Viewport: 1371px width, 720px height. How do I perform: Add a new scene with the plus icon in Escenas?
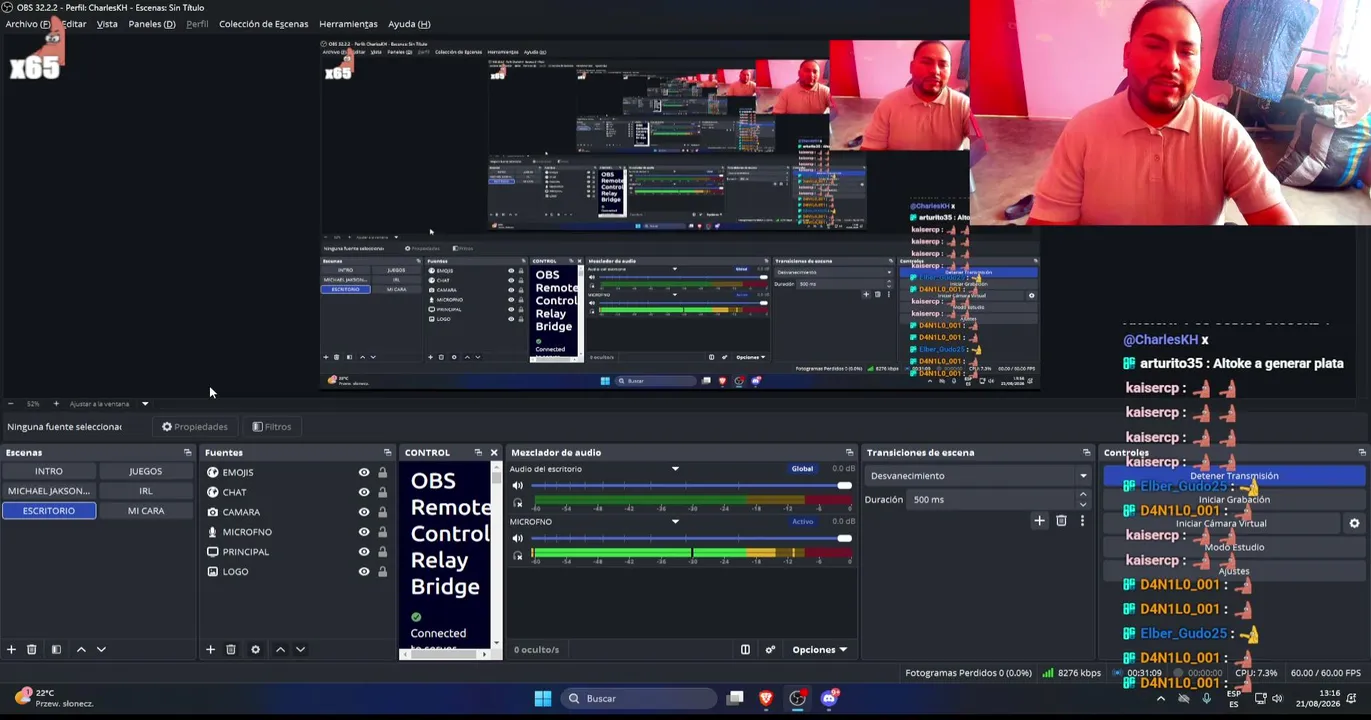tap(11, 650)
